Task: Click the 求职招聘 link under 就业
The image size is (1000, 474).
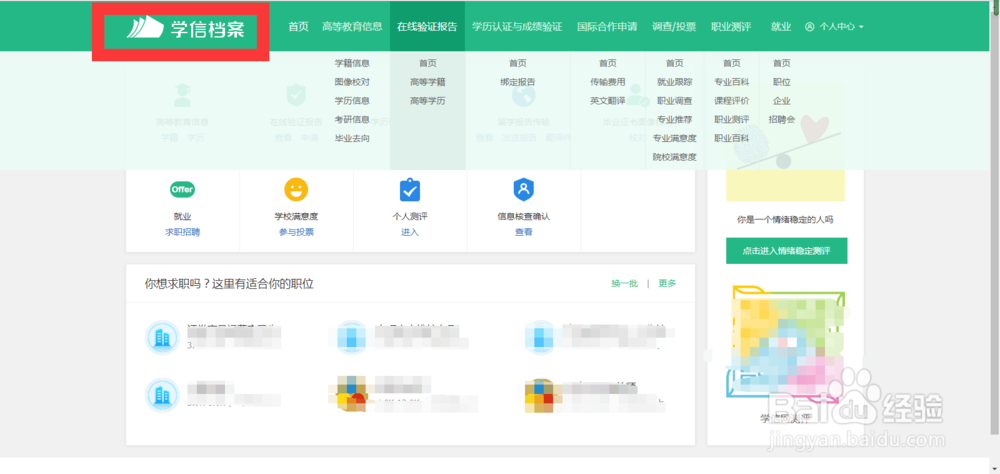Action: point(182,232)
